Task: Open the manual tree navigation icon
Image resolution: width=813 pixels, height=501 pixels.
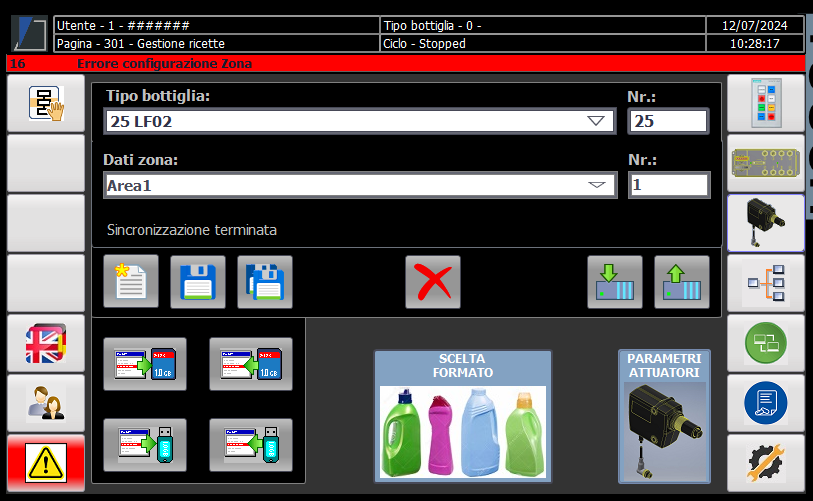Action: (46, 103)
